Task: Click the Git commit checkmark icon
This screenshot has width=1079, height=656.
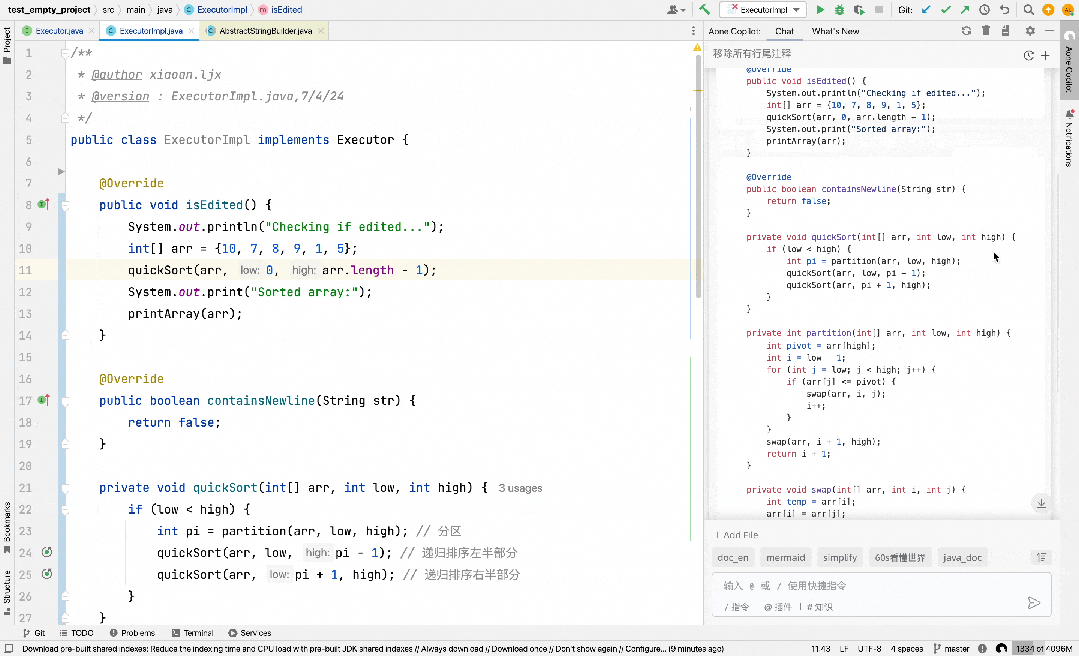Action: click(946, 10)
